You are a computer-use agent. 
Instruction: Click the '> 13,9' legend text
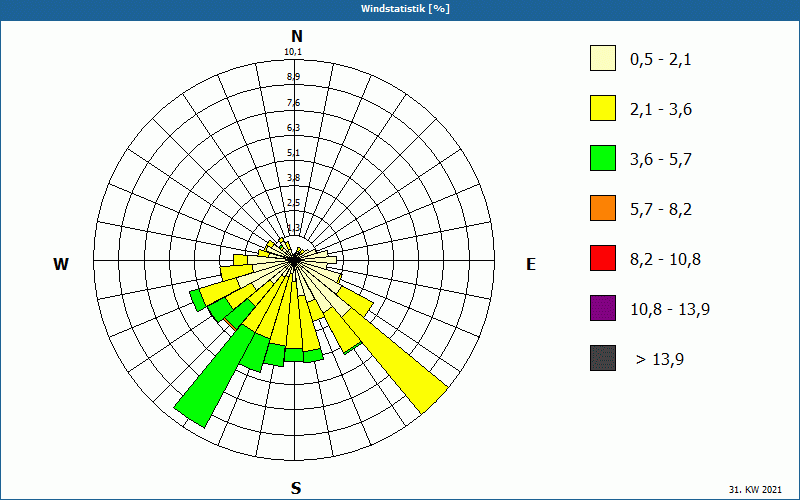(x=660, y=360)
